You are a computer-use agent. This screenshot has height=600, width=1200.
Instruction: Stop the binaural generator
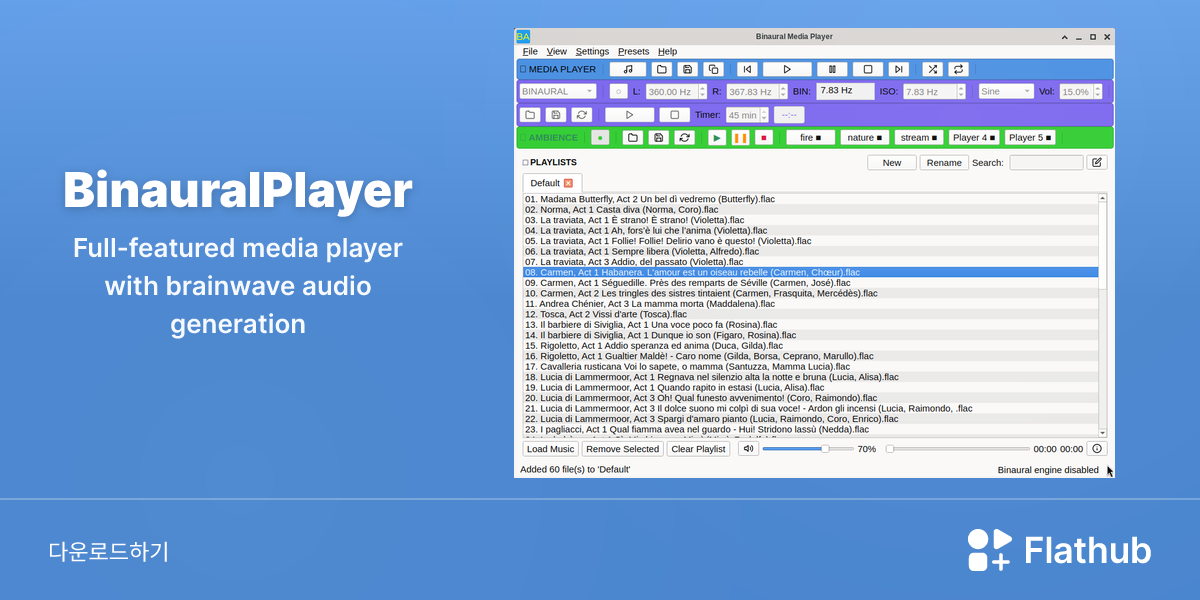coord(675,115)
